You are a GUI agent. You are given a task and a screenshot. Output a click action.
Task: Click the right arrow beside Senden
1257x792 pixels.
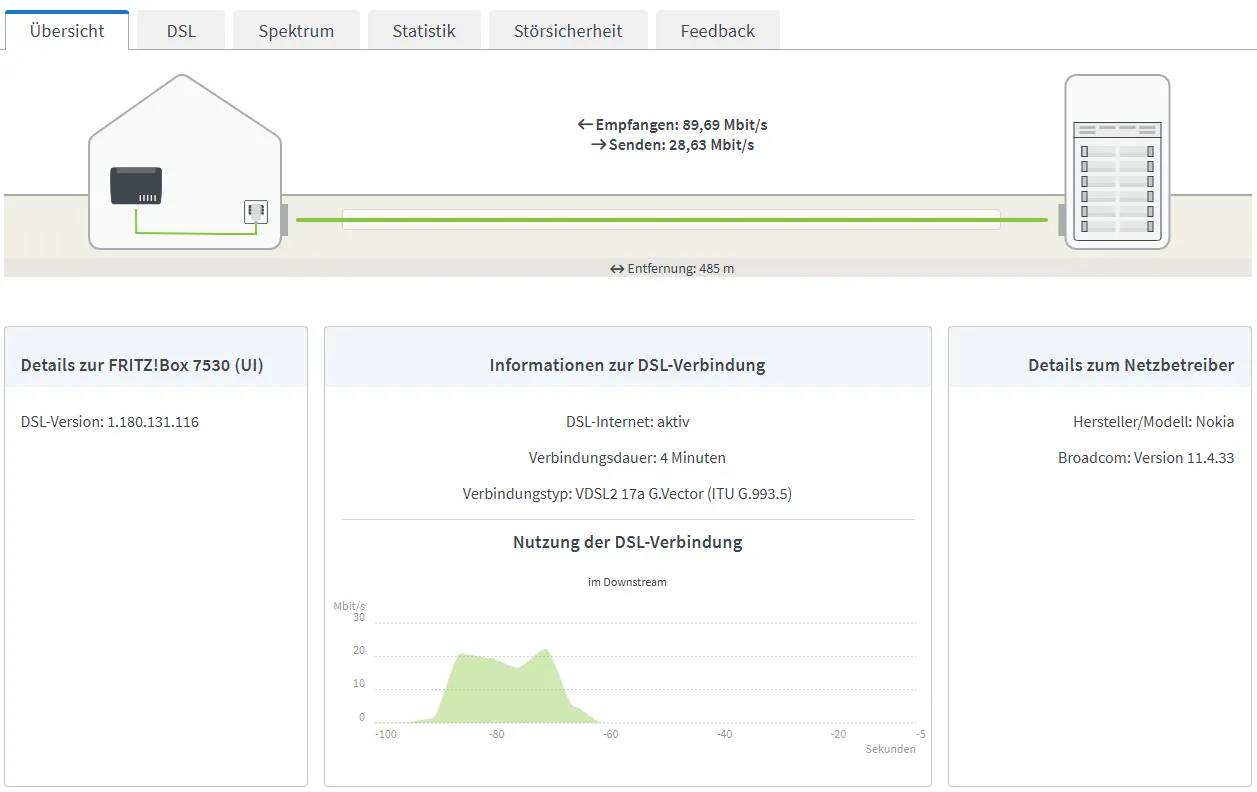click(x=598, y=146)
